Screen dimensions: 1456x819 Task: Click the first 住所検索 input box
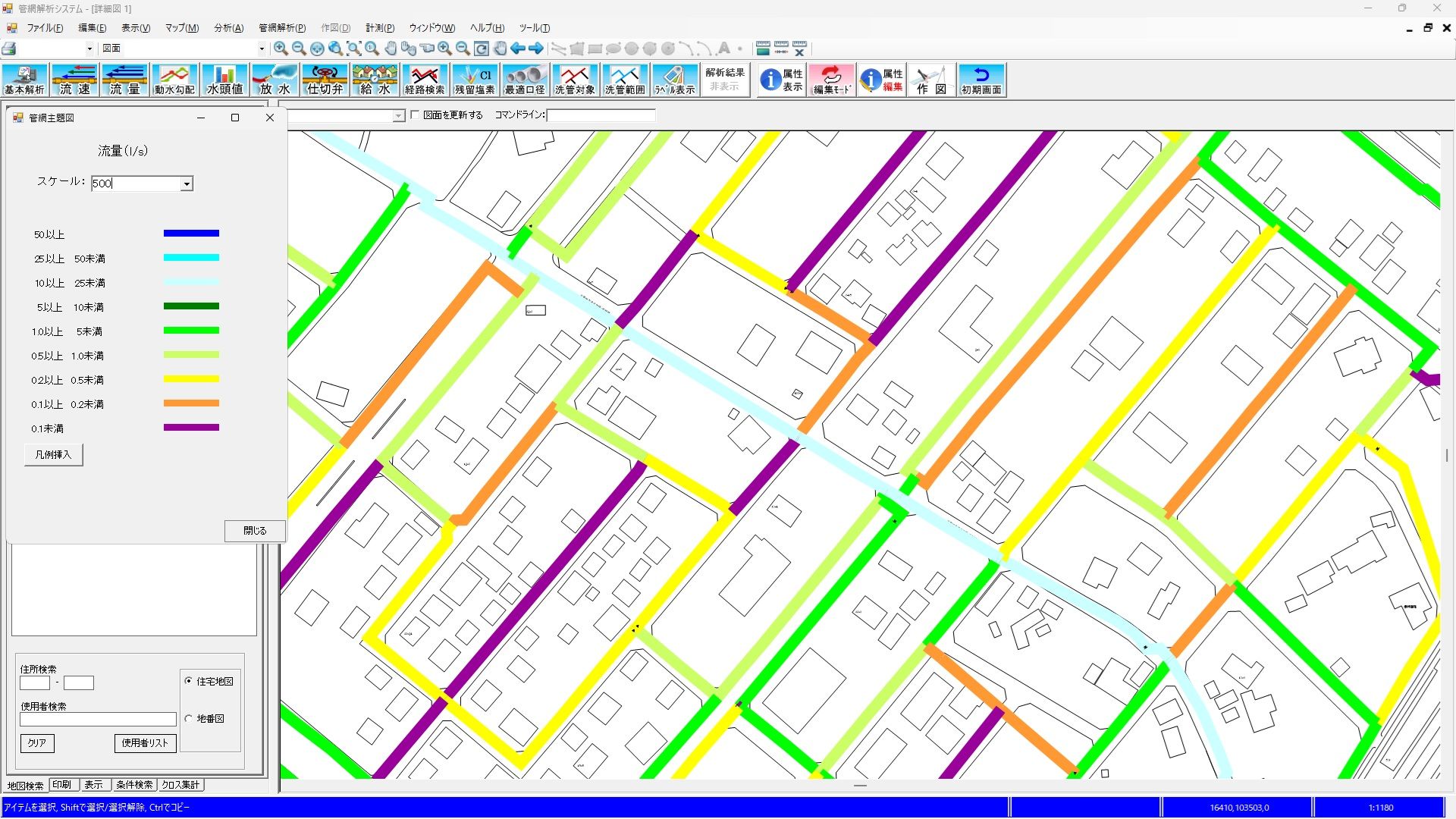35,682
